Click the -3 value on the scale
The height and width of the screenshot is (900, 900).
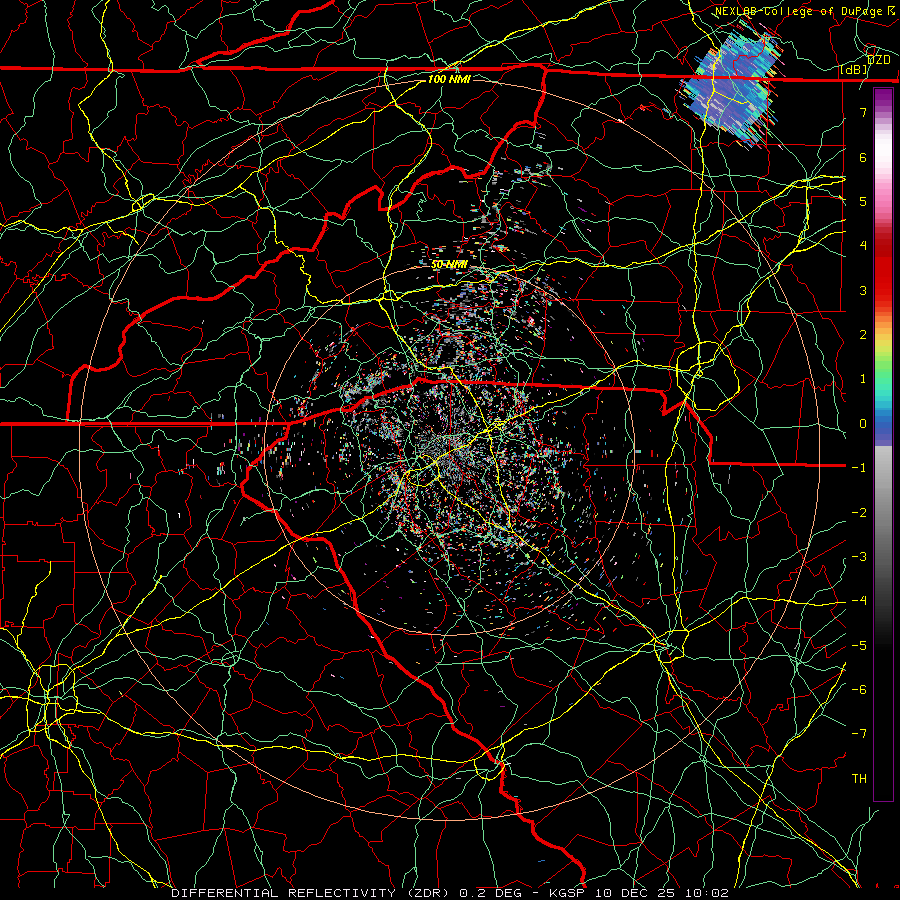coord(859,556)
